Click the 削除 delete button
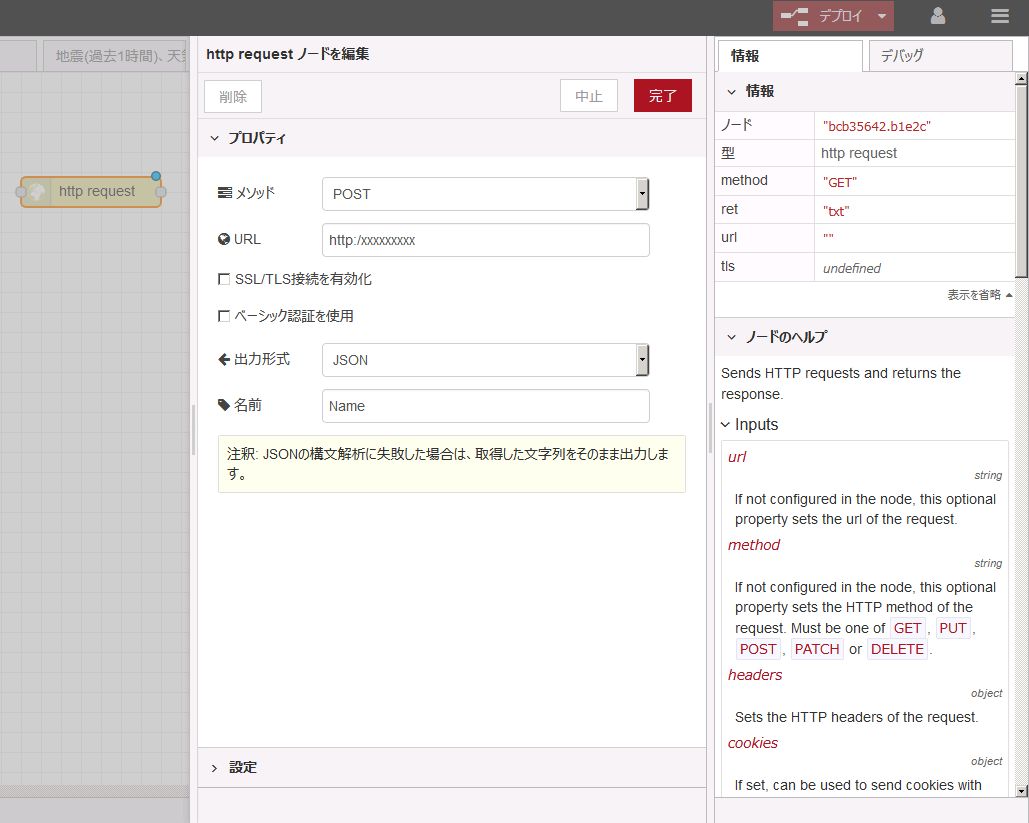This screenshot has width=1029, height=823. (233, 96)
